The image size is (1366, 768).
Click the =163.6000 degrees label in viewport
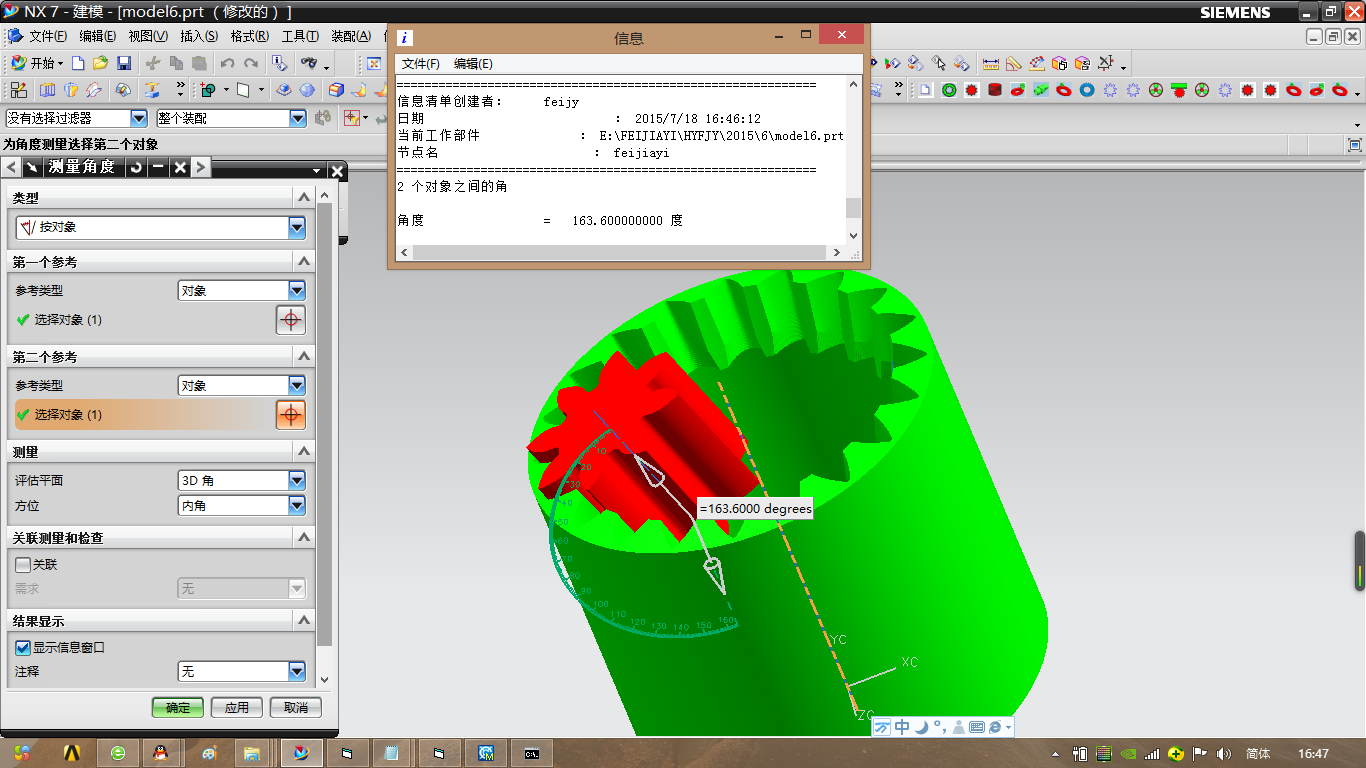(x=755, y=508)
